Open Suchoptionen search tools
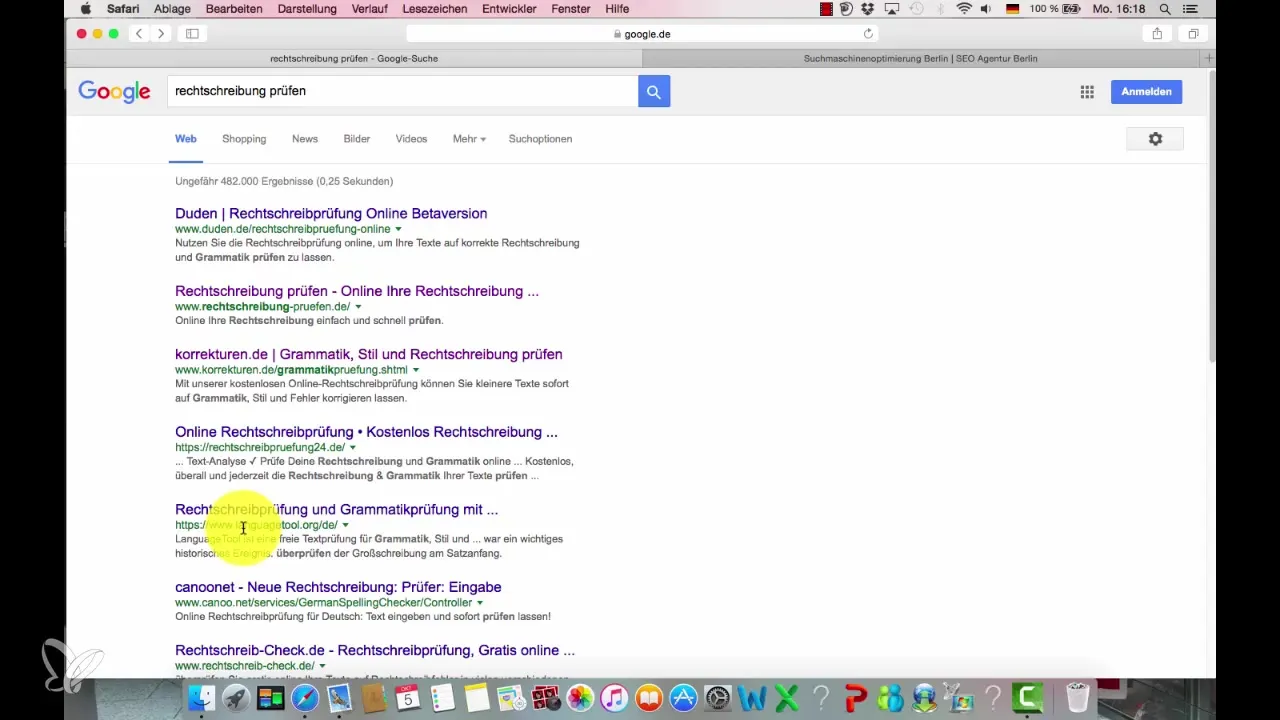Image resolution: width=1280 pixels, height=720 pixels. [x=540, y=139]
